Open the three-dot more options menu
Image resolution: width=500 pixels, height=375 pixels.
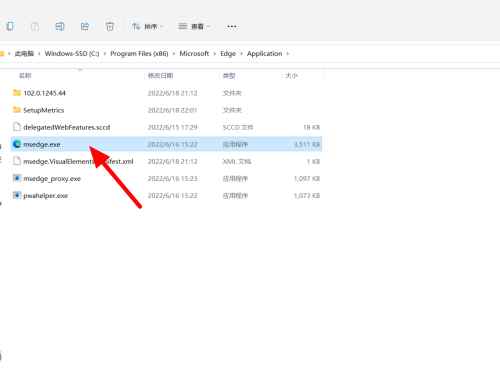[x=232, y=26]
